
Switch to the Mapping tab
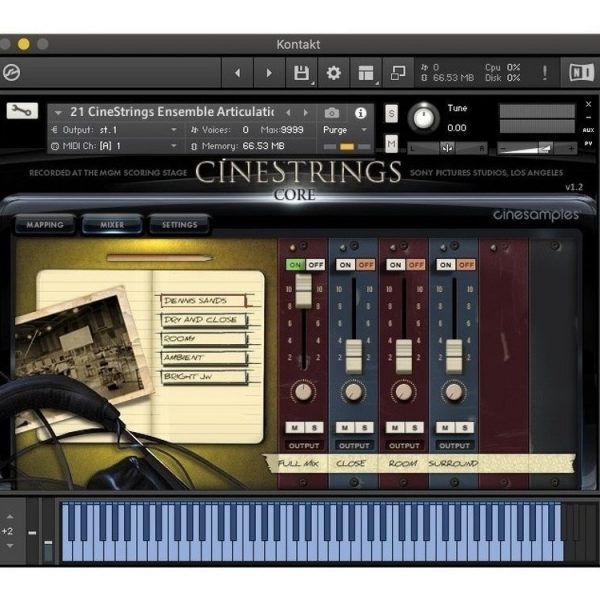coord(45,225)
